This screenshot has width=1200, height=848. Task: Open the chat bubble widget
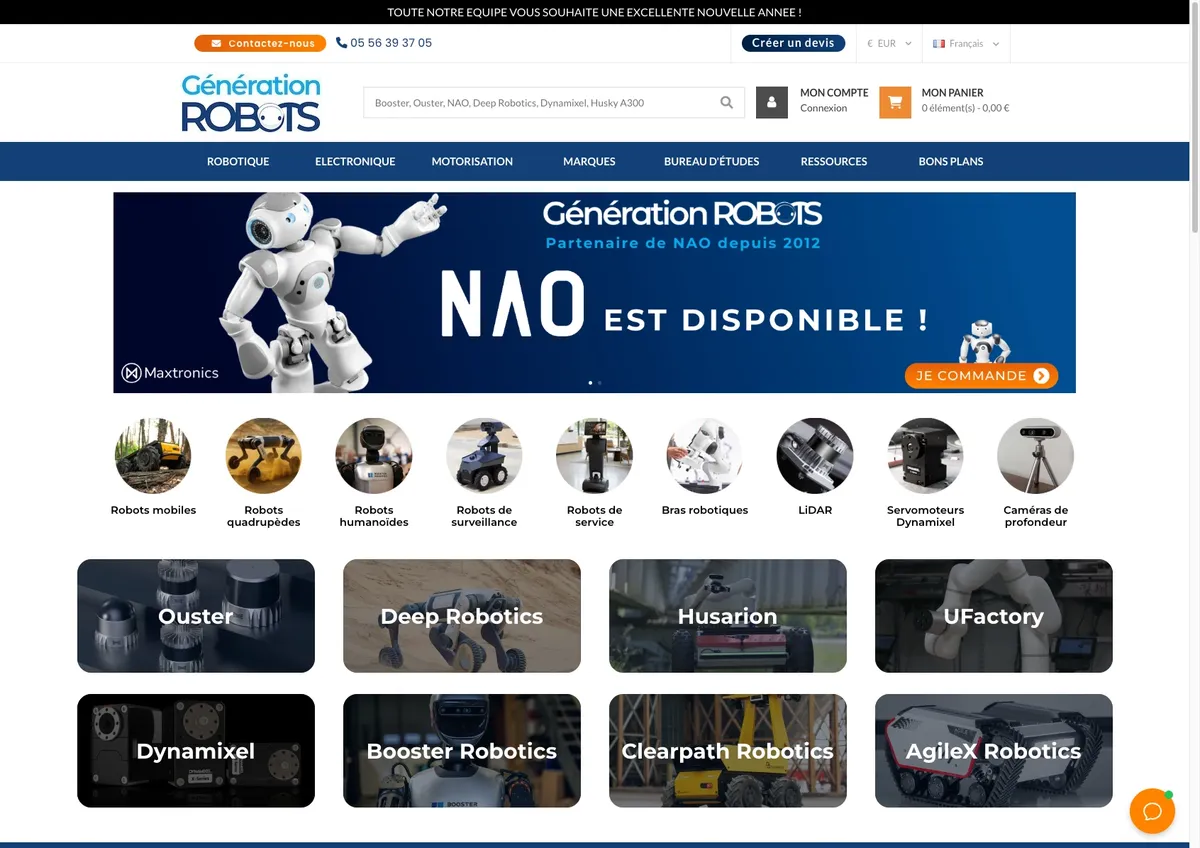[x=1152, y=811]
